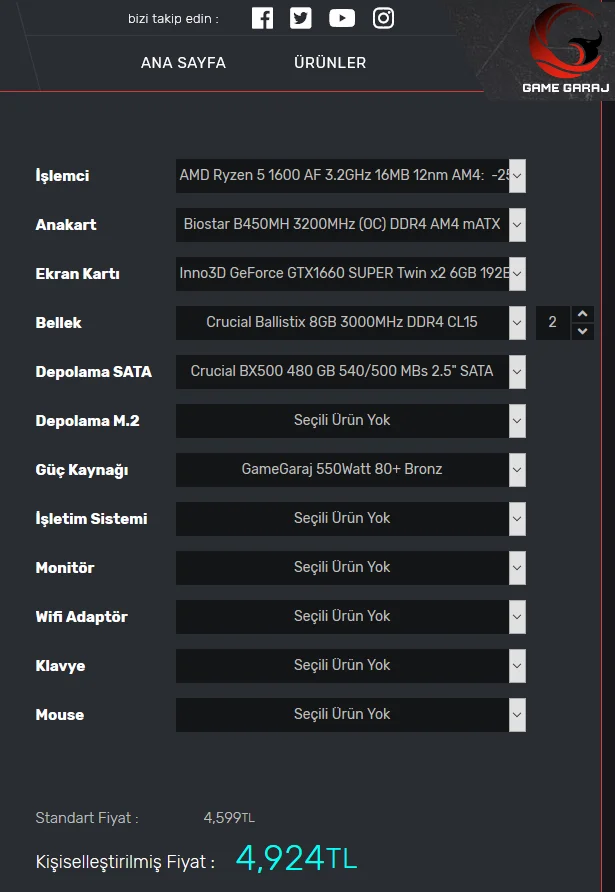Open the YouTube channel icon

(x=342, y=18)
